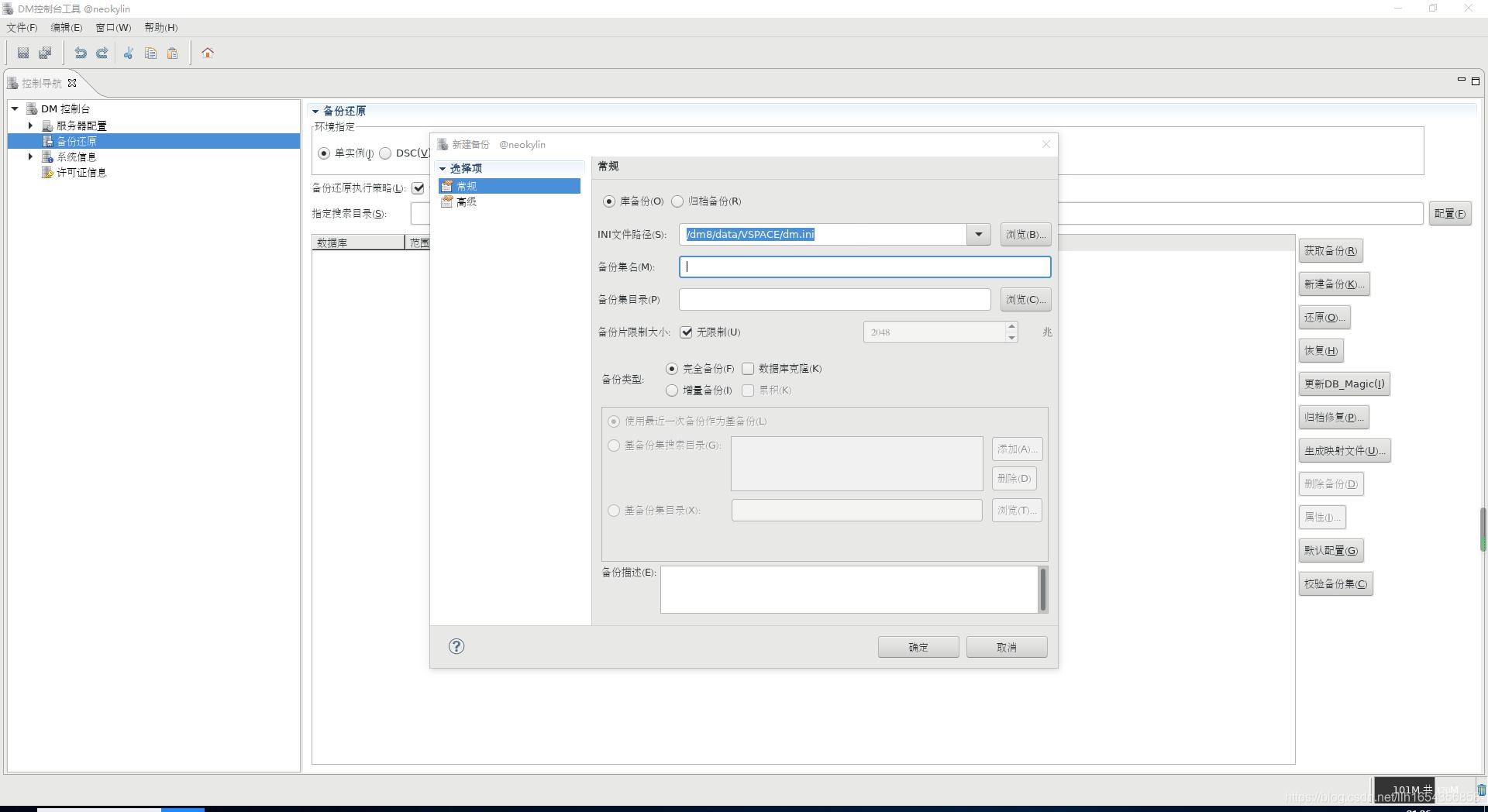The width and height of the screenshot is (1488, 812).
Task: Open the 编辑(E) menu
Action: click(x=67, y=27)
